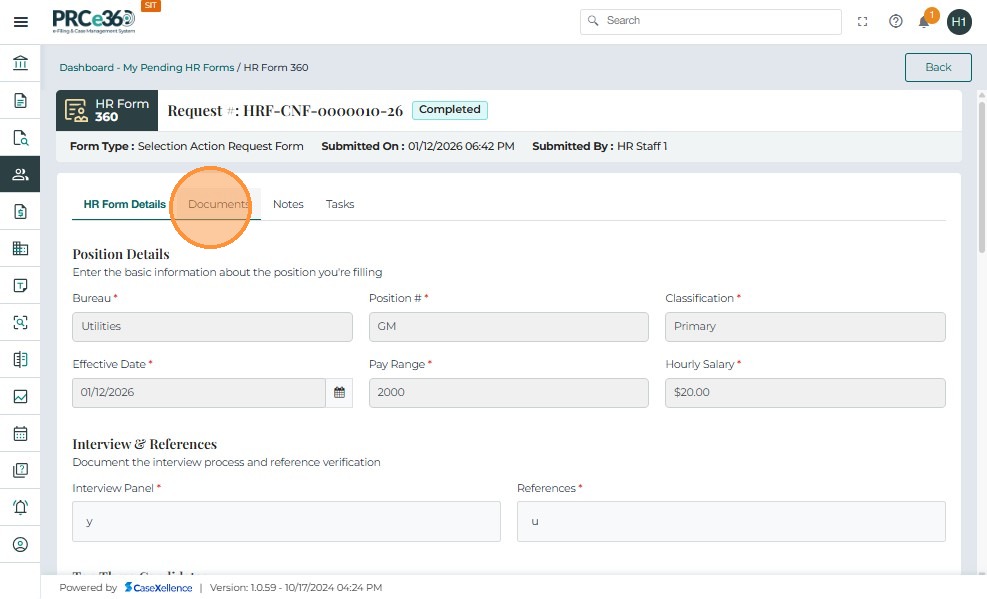Open the hamburger menu
The width and height of the screenshot is (987, 599).
click(x=20, y=21)
